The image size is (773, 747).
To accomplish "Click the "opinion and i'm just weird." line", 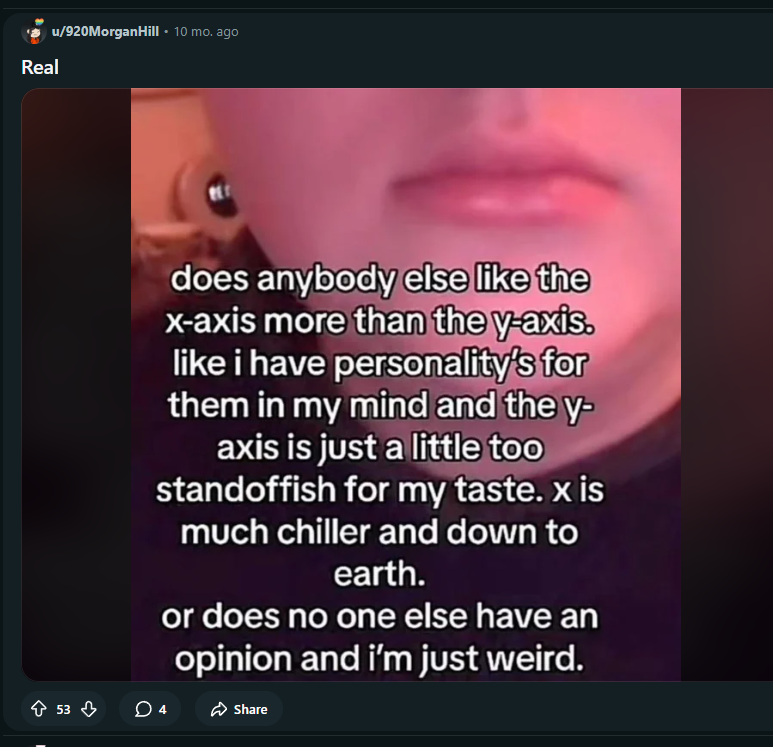I will coord(379,659).
